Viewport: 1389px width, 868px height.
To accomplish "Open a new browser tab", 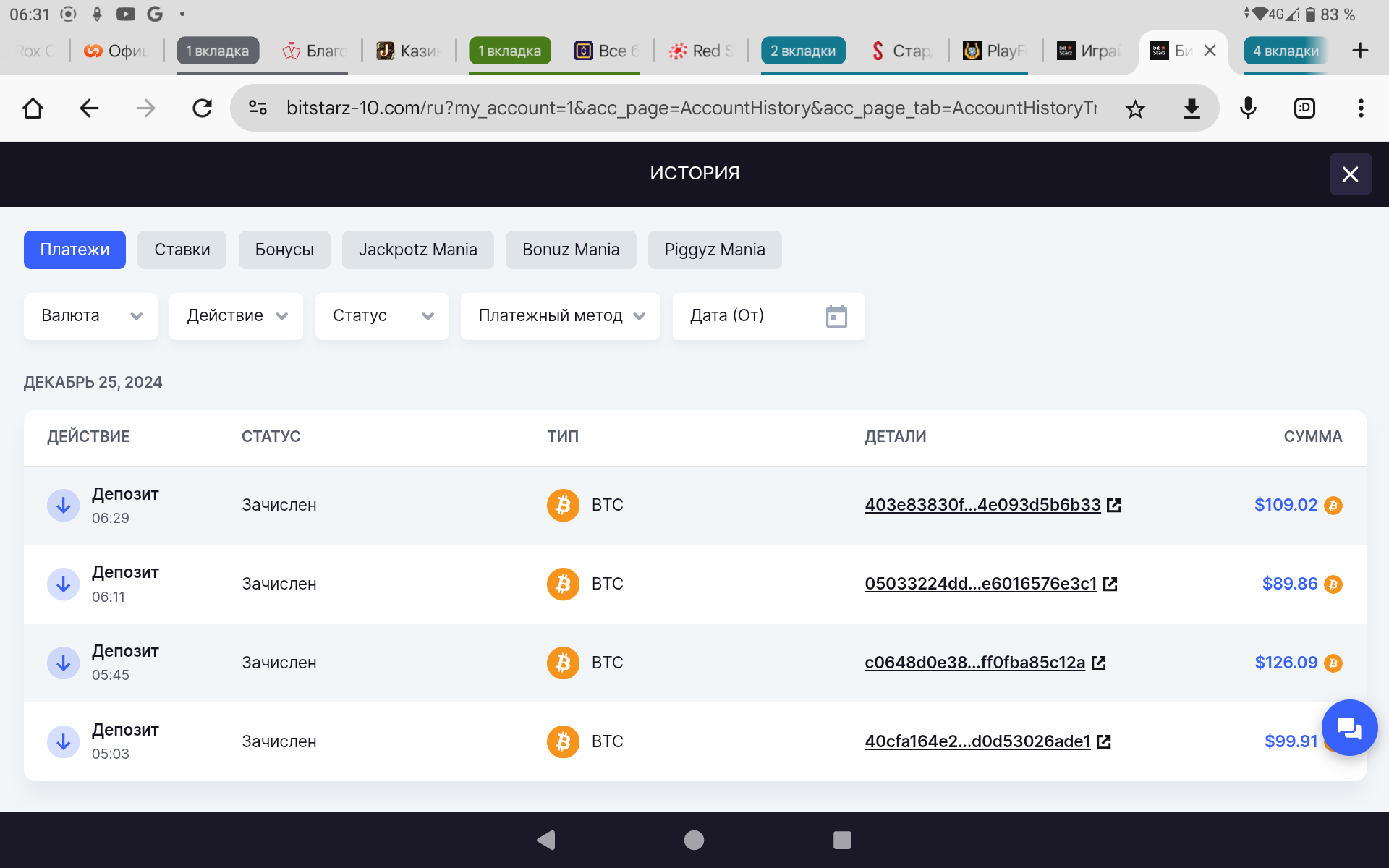I will (1359, 51).
